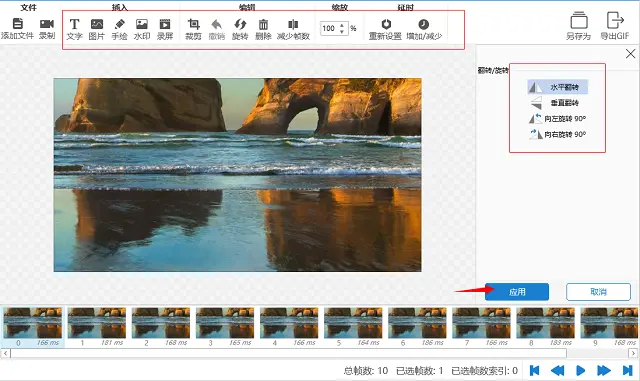Select frame 9 thumbnail in timeline
Screen dimensions: 640x381
[x=609, y=323]
